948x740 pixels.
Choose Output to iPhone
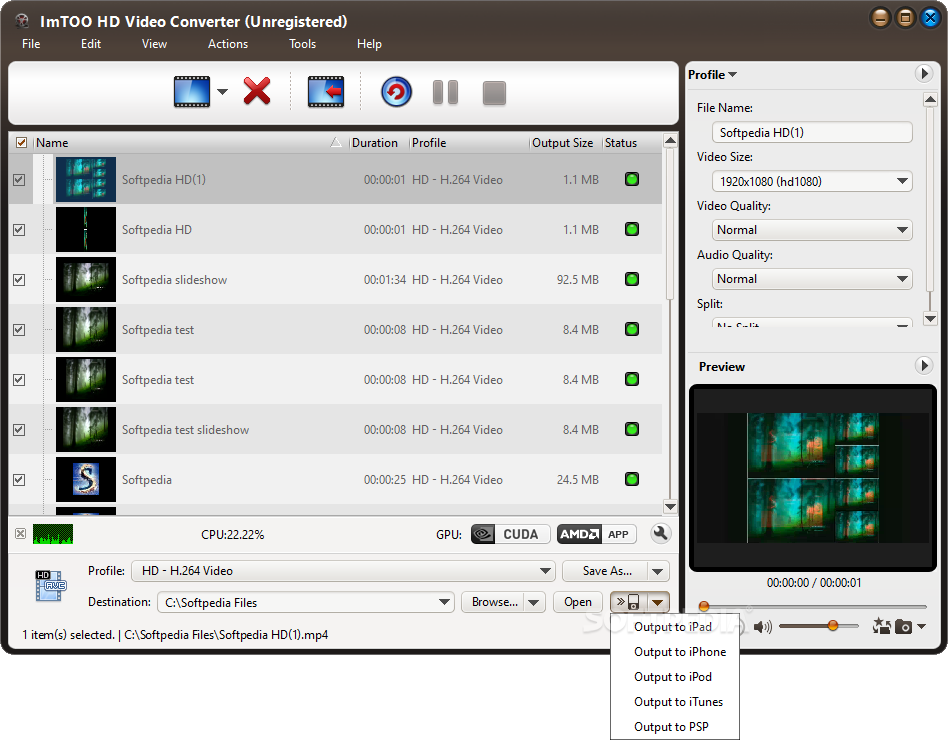tap(675, 652)
